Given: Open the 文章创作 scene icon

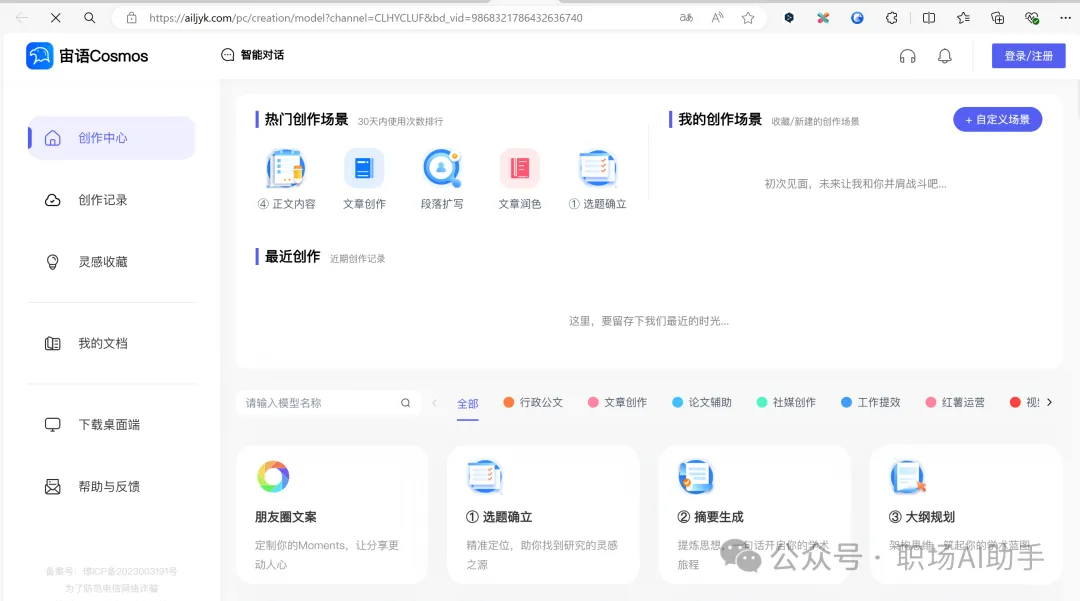Looking at the screenshot, I should point(363,168).
